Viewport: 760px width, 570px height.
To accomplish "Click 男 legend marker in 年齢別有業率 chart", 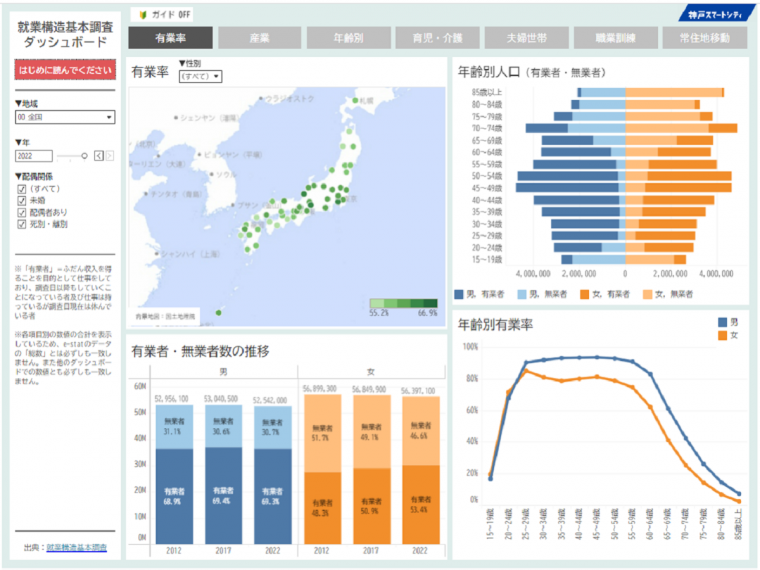I will (722, 323).
